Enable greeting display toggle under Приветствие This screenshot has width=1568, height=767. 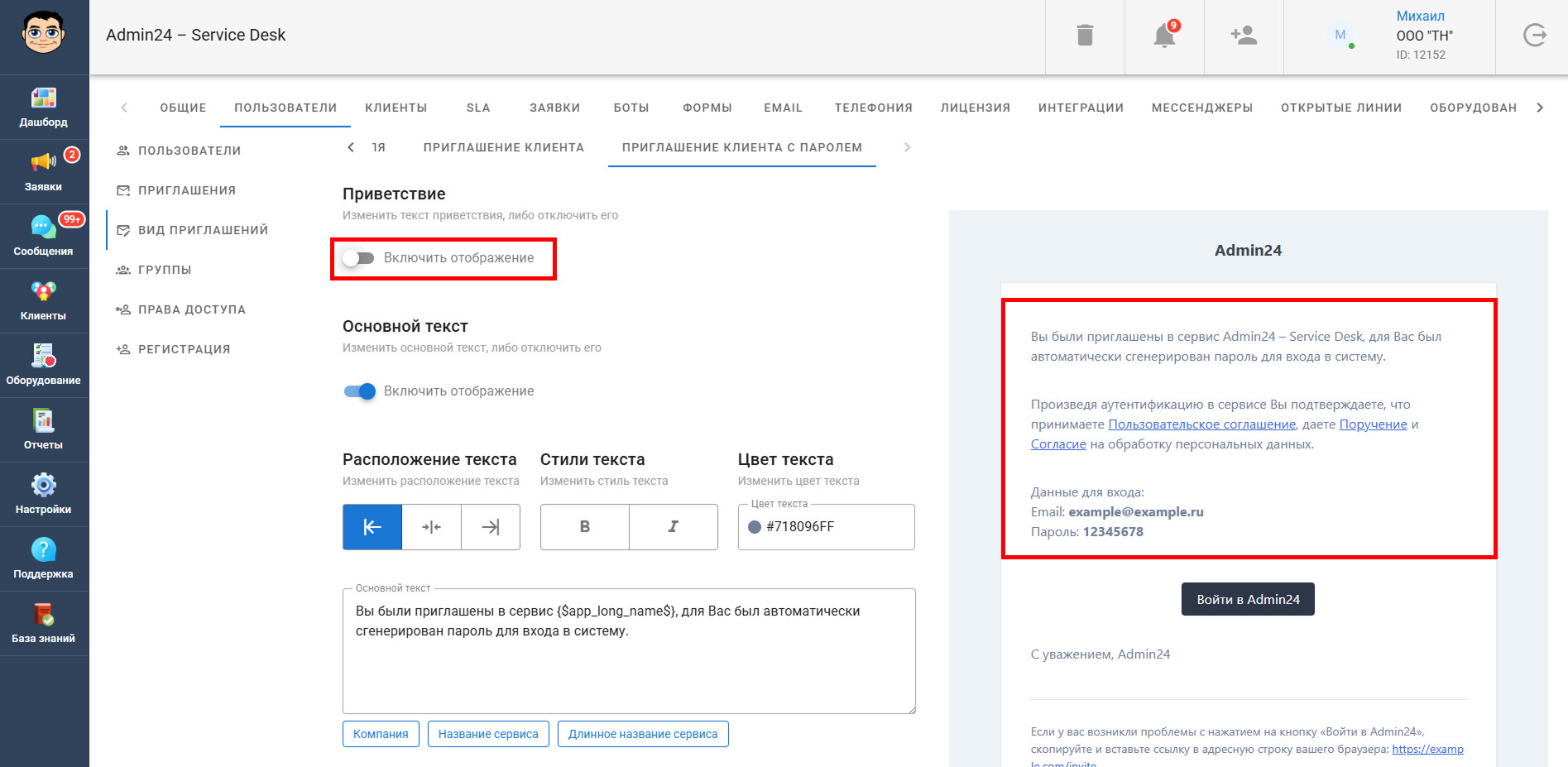tap(359, 258)
